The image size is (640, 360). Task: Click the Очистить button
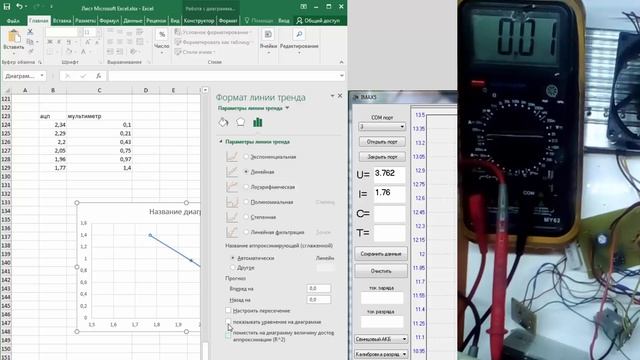pos(381,271)
